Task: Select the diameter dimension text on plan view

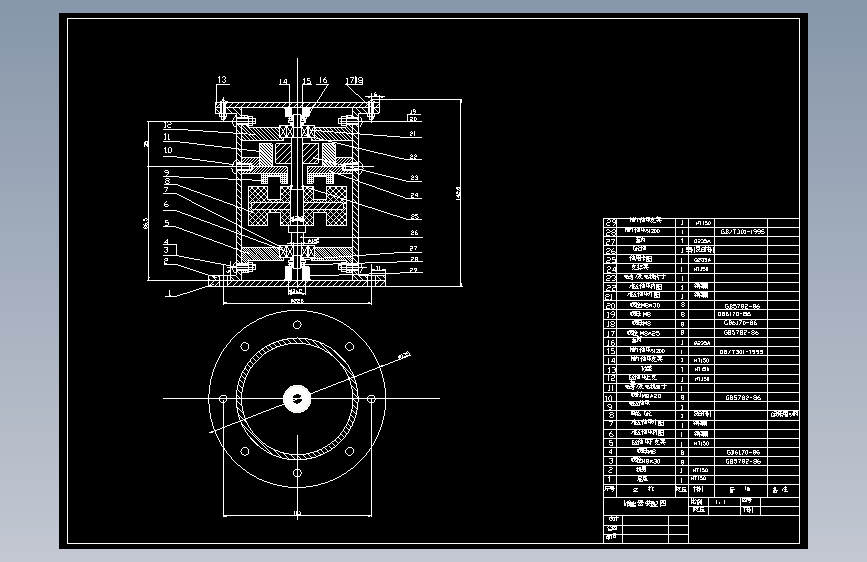Action: [x=404, y=356]
